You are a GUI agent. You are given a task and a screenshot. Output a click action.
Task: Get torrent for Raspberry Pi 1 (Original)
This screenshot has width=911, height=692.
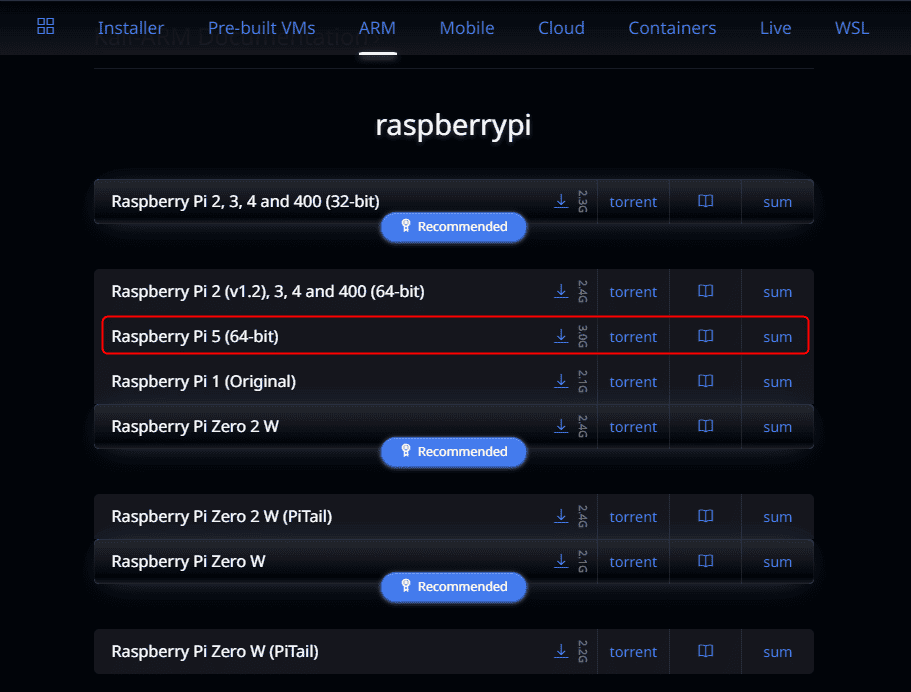coord(633,382)
